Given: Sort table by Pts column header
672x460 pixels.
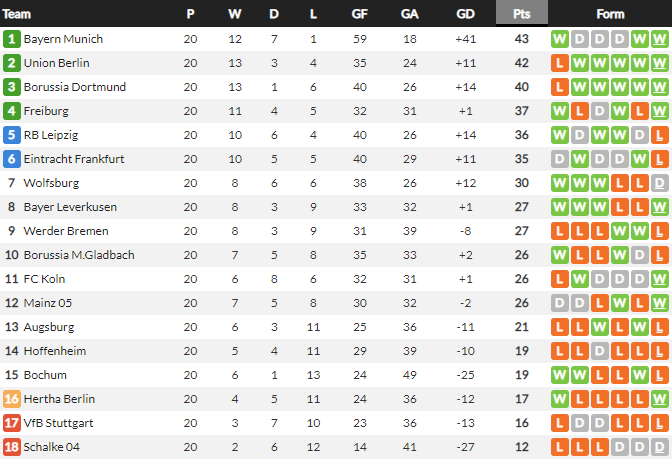Looking at the screenshot, I should point(521,14).
